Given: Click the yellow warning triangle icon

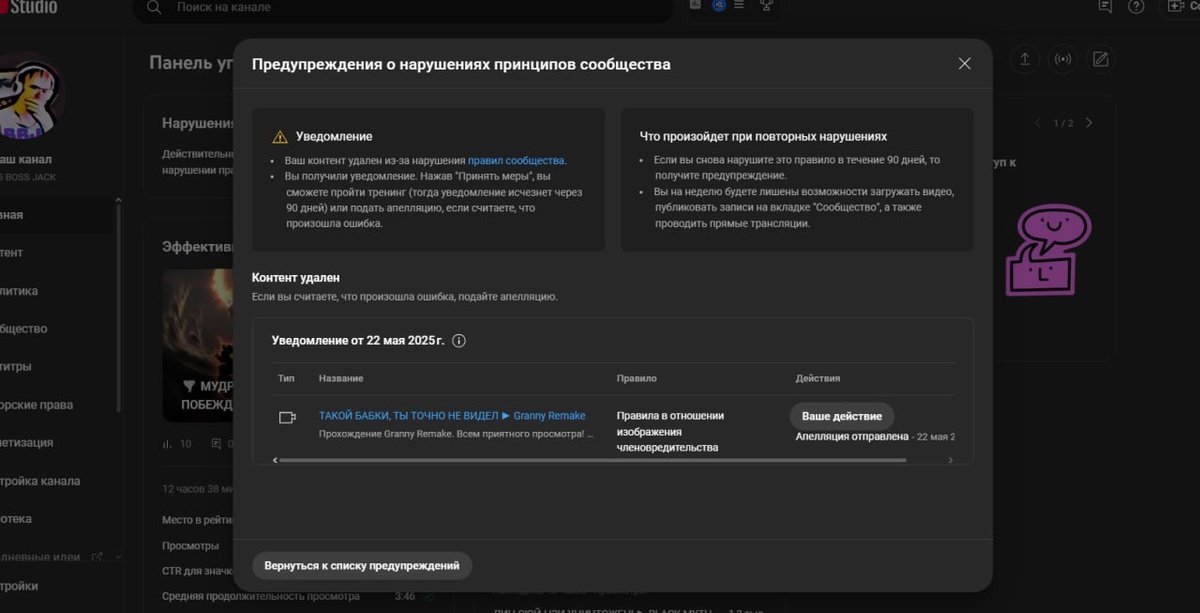Looking at the screenshot, I should point(280,137).
